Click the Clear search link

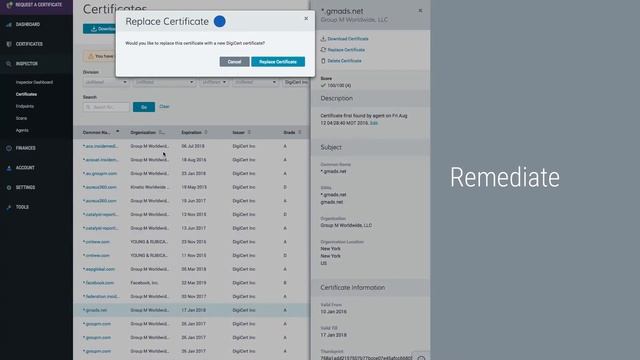click(x=164, y=107)
